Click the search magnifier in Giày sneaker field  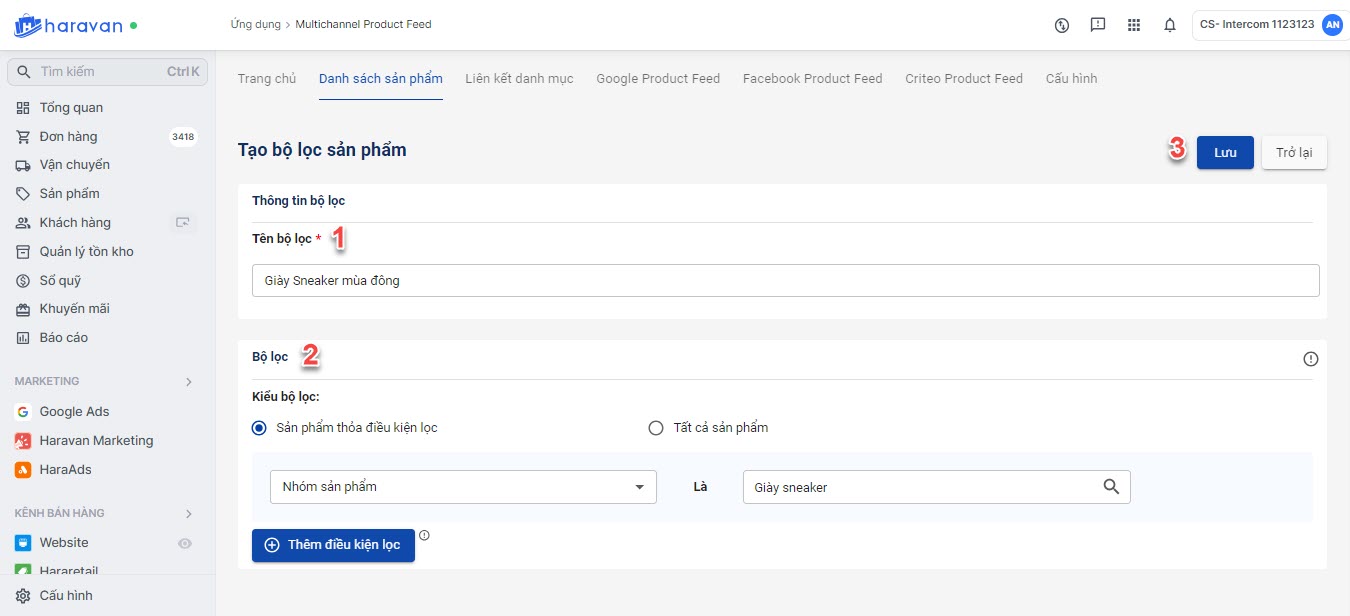1111,487
